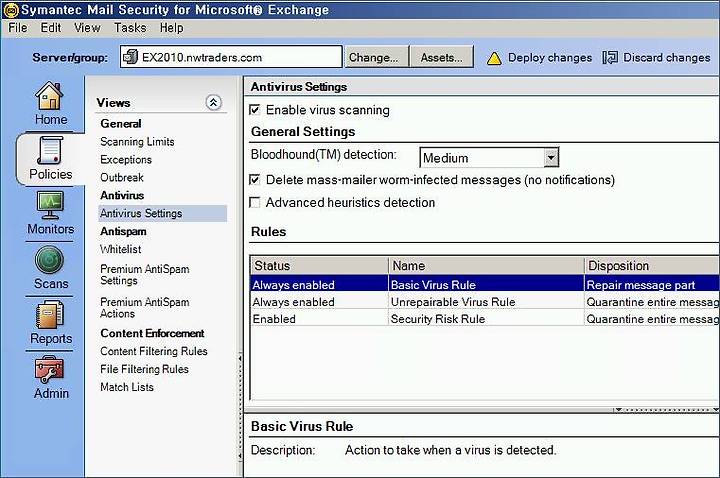This screenshot has height=478, width=720.
Task: Open Premium AntiSpam Settings
Action: coord(145,275)
